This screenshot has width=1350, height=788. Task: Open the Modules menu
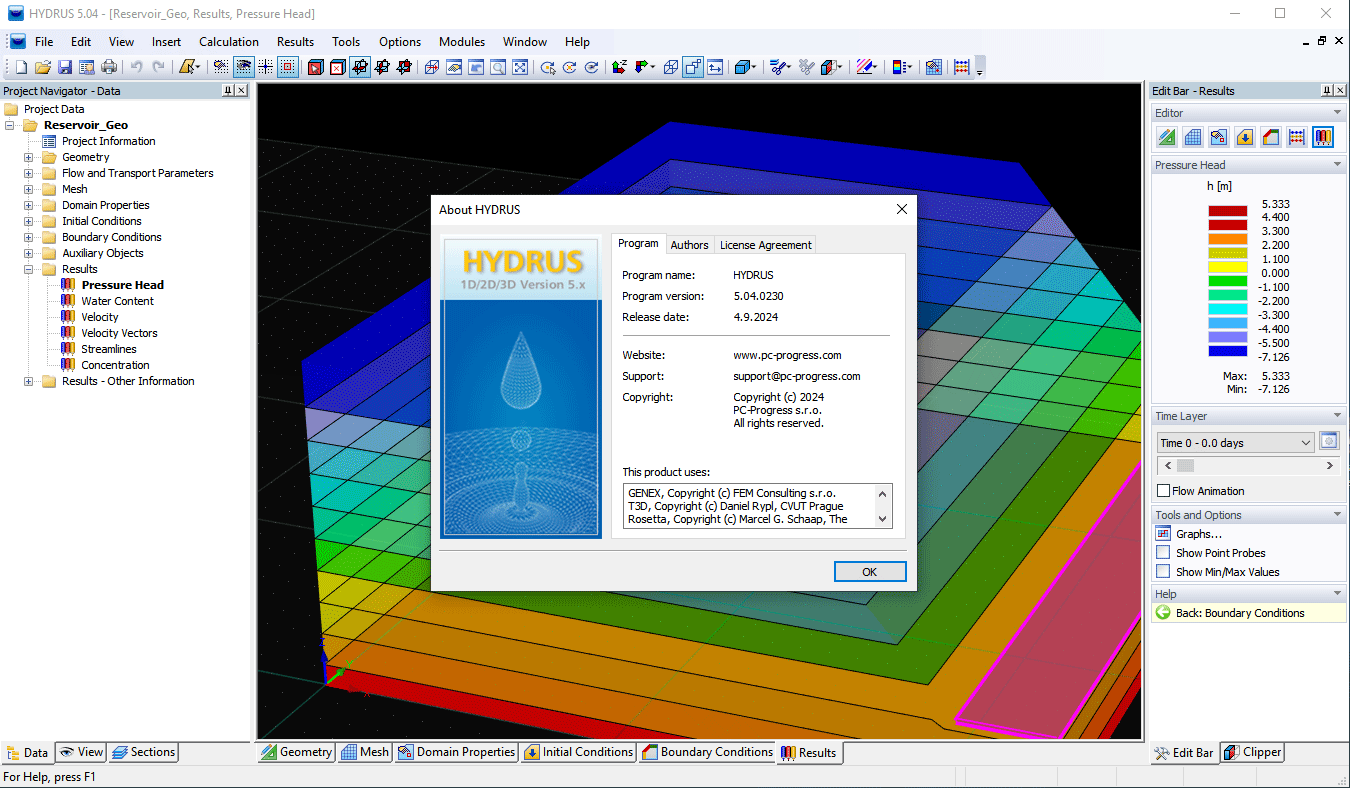(x=461, y=42)
